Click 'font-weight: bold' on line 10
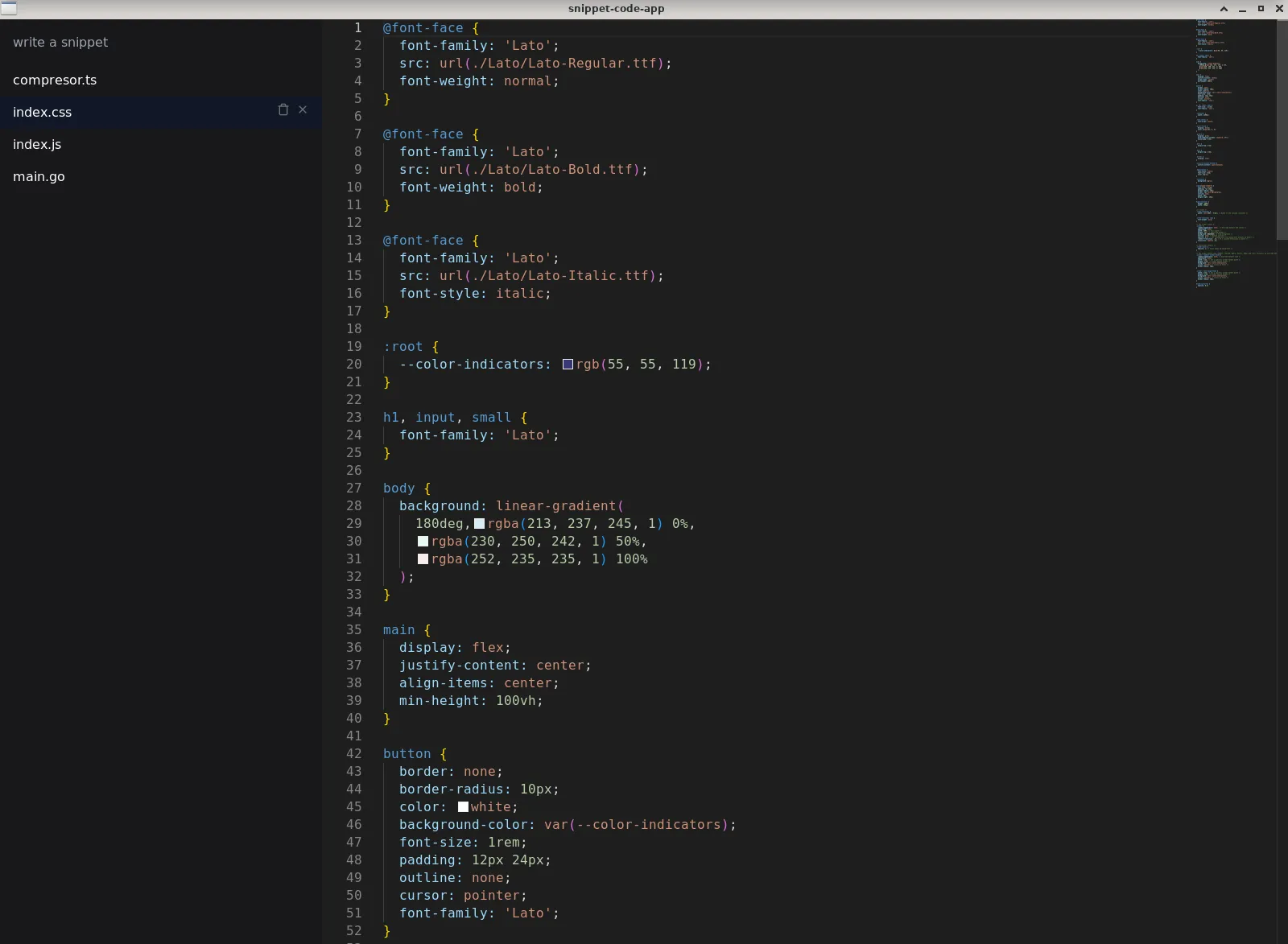1288x944 pixels. [x=471, y=188]
